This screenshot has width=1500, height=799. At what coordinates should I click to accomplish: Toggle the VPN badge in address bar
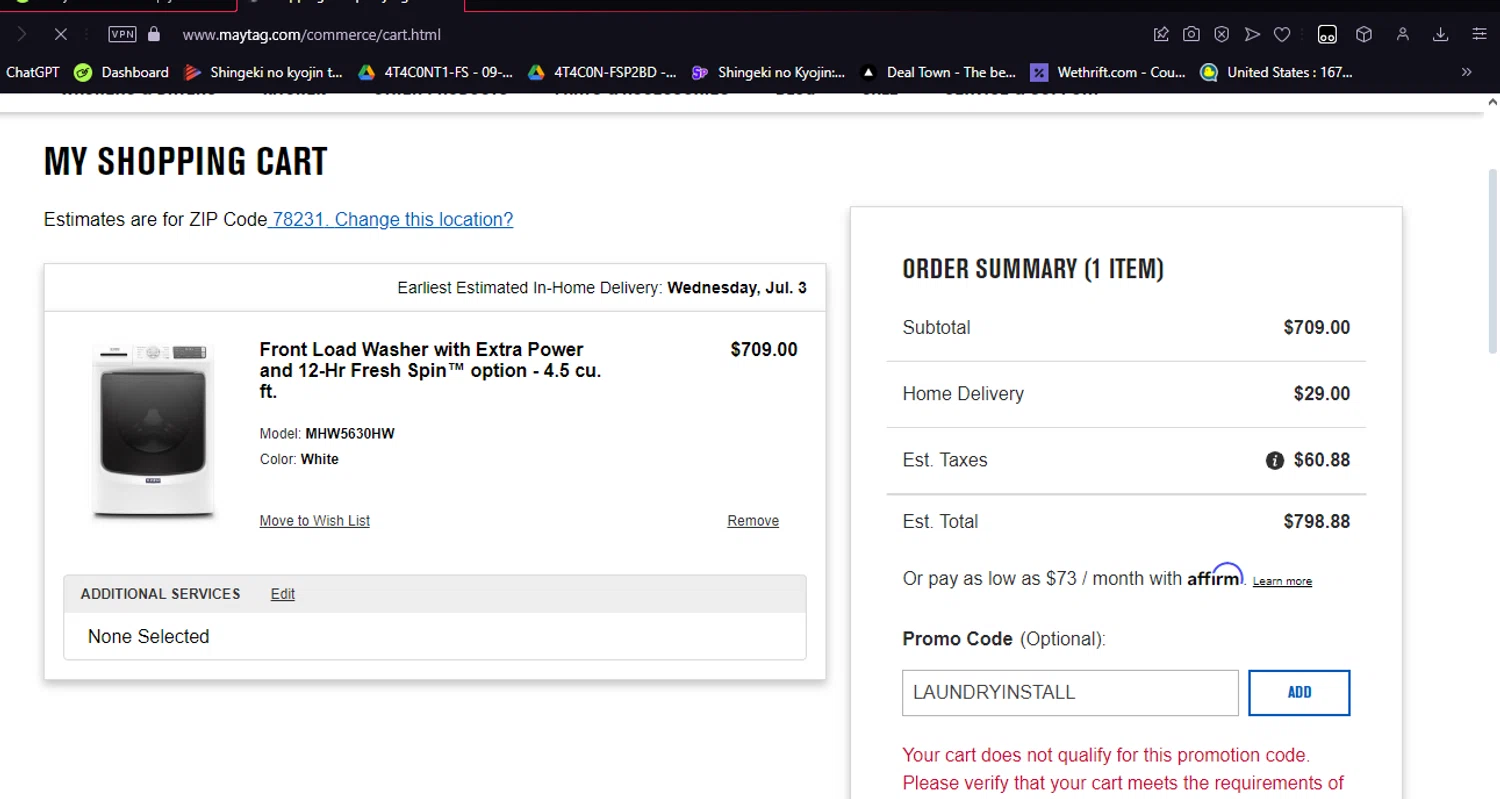click(122, 35)
